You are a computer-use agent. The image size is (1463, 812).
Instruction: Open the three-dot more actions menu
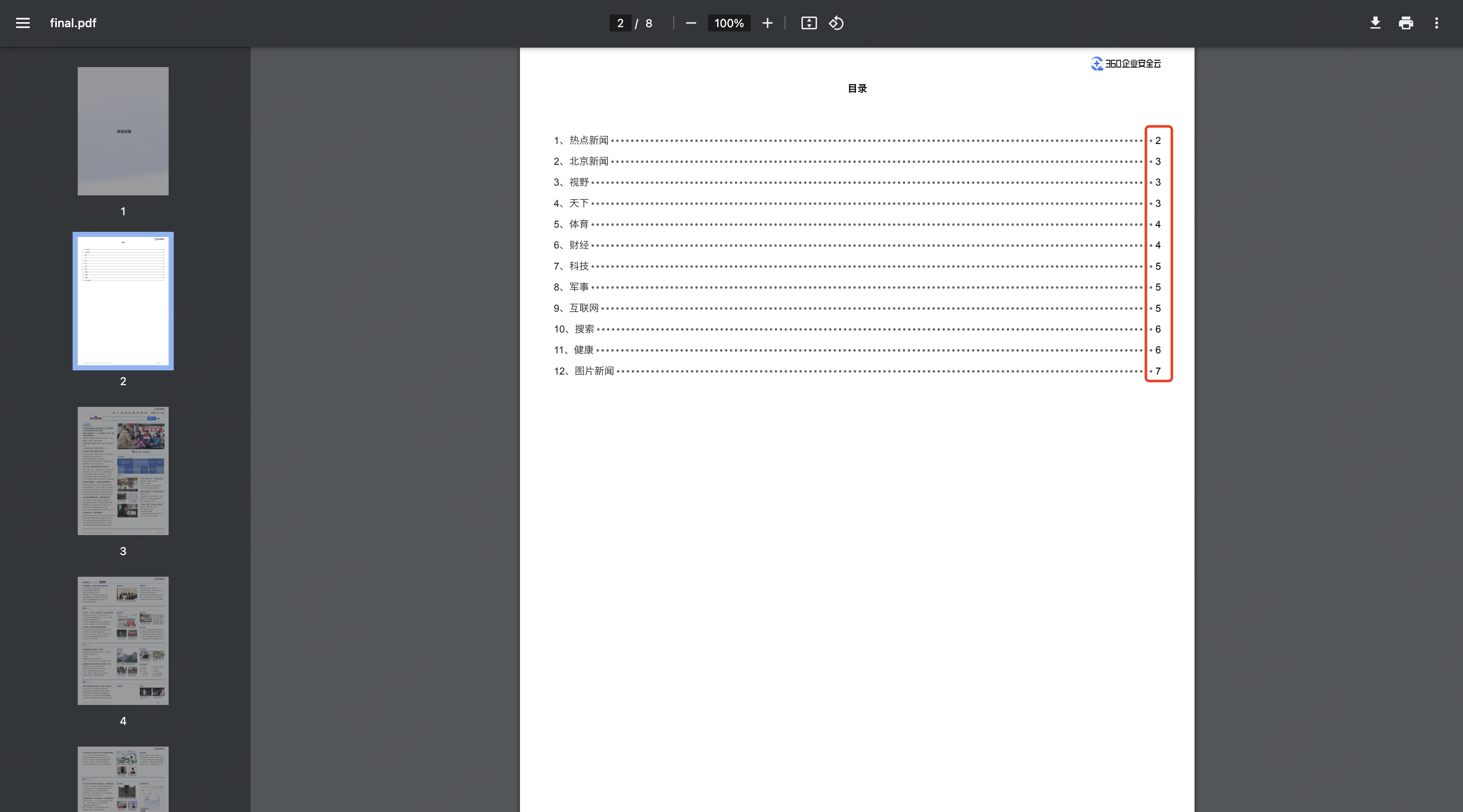tap(1436, 23)
